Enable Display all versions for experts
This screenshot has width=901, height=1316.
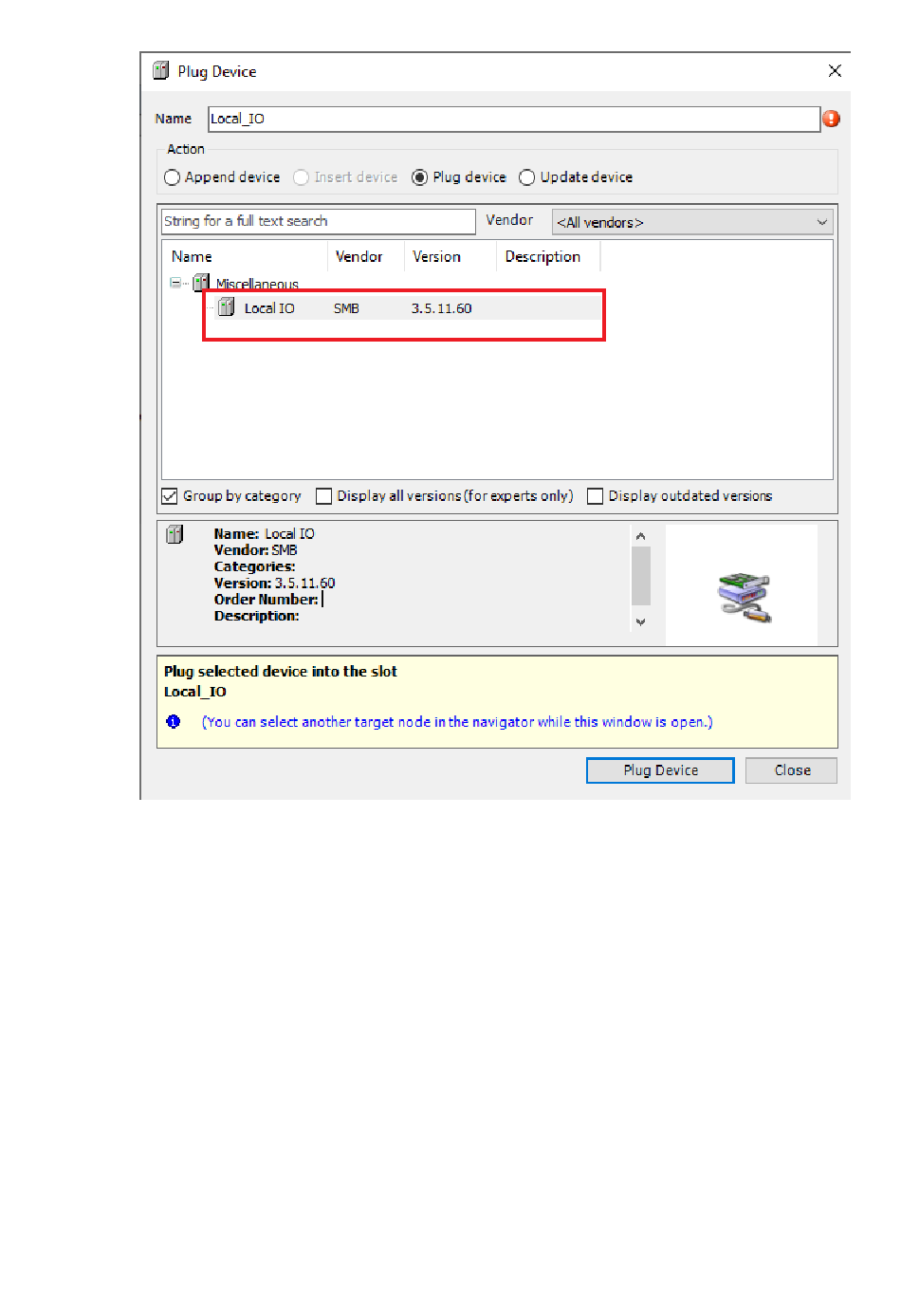point(323,496)
